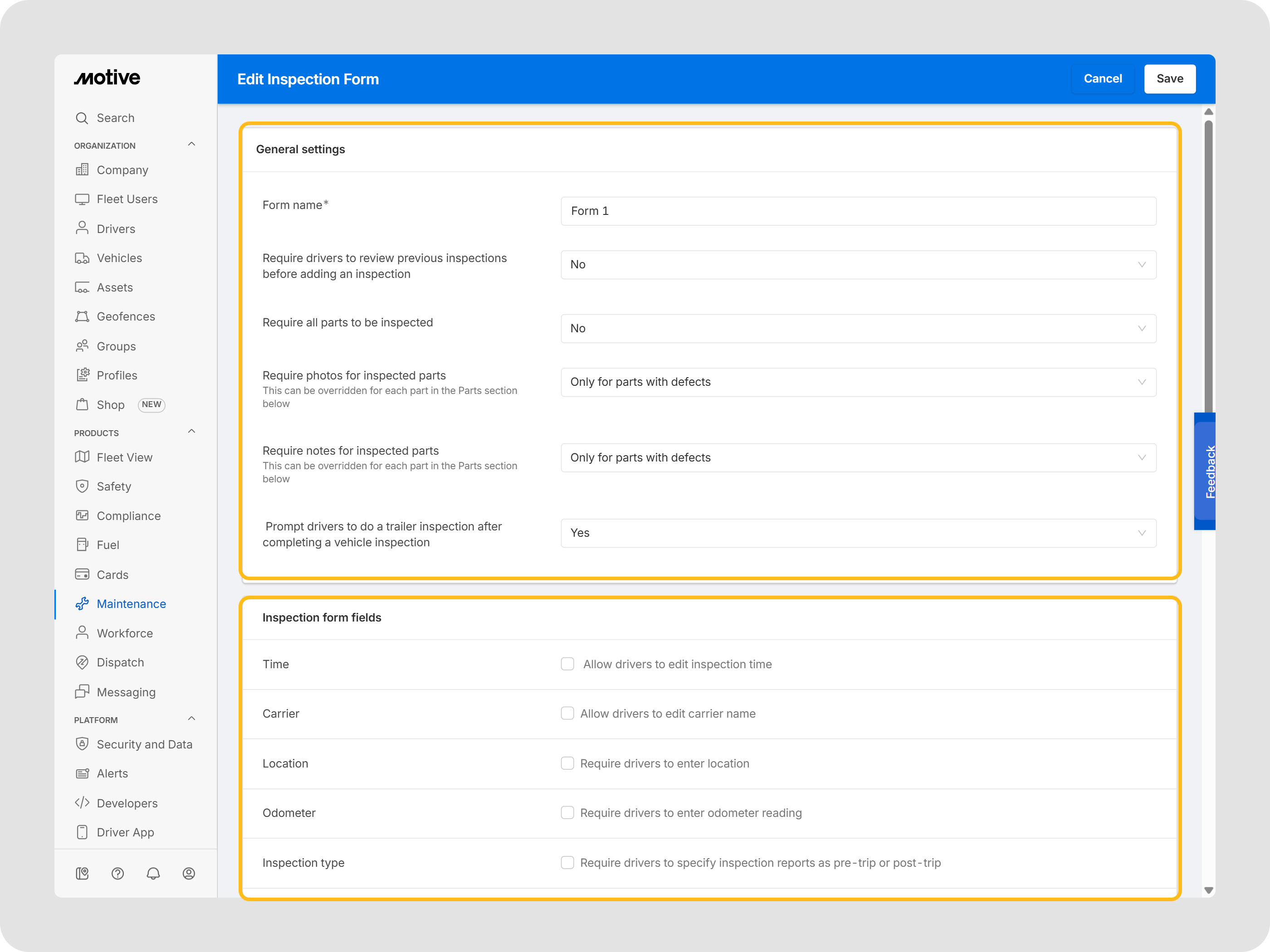Cancel editing the inspection form
The image size is (1270, 952).
tap(1102, 78)
